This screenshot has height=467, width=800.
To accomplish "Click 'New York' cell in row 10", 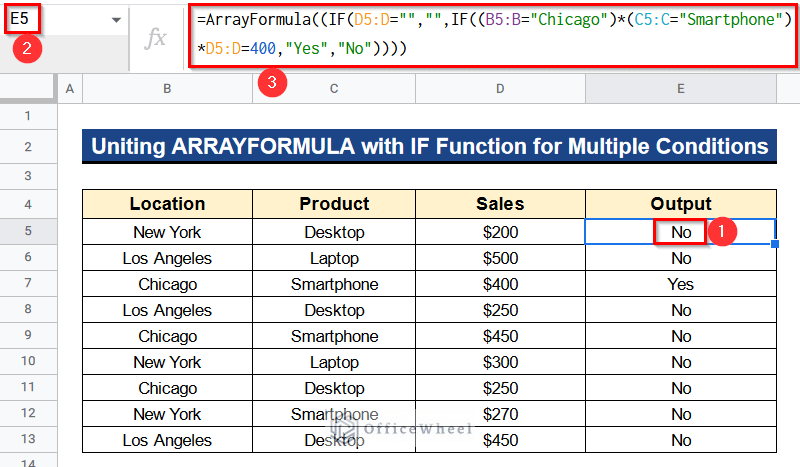I will (167, 362).
